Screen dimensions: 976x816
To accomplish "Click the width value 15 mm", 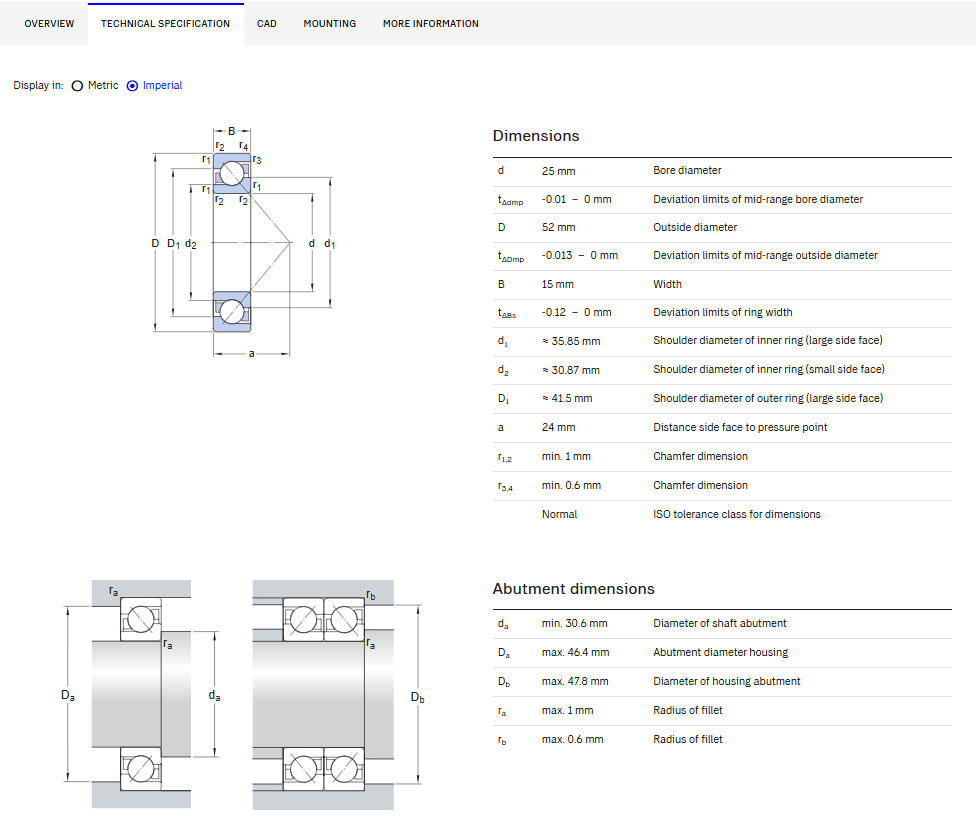I will pos(558,284).
